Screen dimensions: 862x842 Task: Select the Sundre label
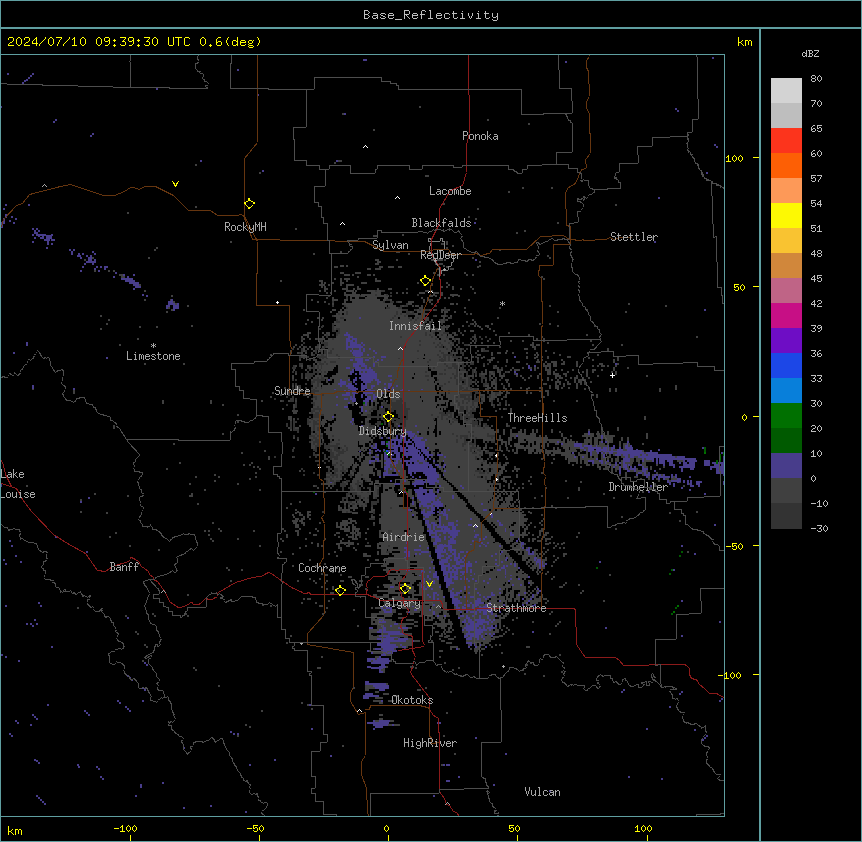point(292,391)
